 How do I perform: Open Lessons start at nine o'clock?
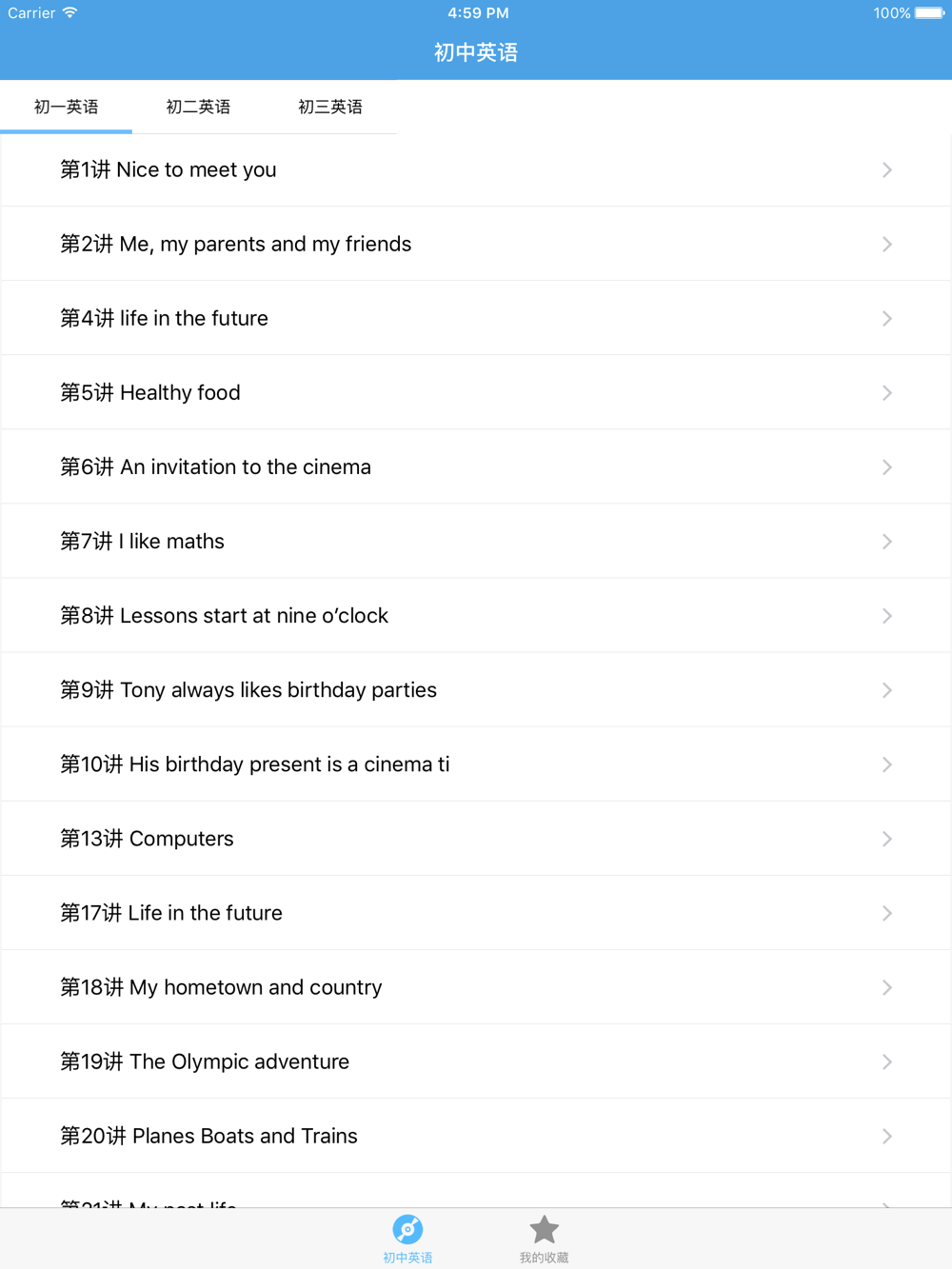pos(225,616)
